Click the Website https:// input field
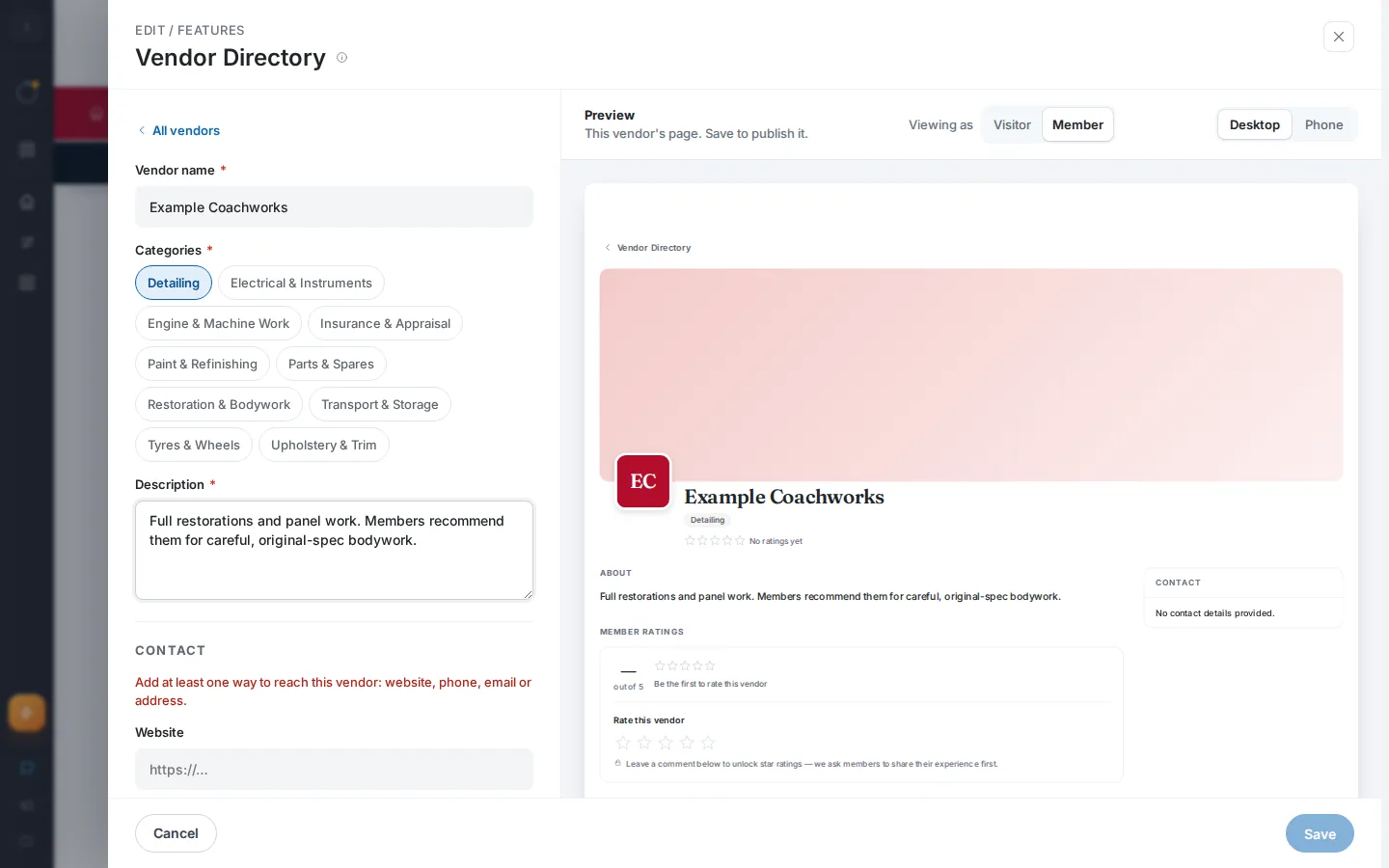Screen dimensions: 1389x868 334,769
